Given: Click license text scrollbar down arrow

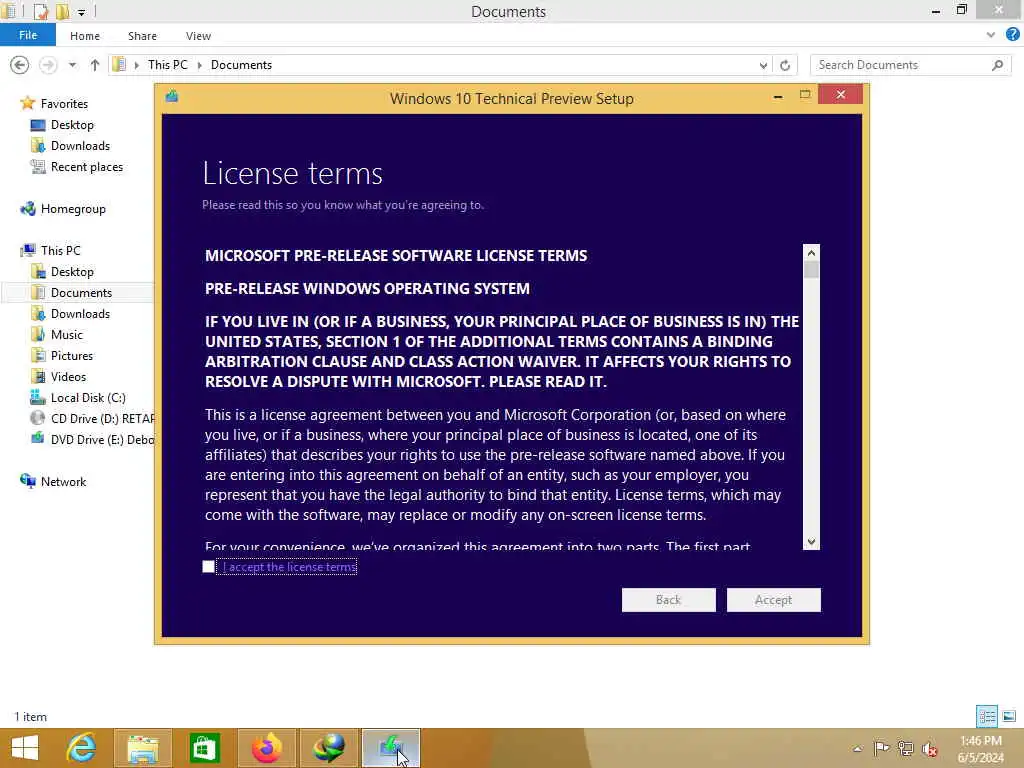Looking at the screenshot, I should click(x=811, y=541).
